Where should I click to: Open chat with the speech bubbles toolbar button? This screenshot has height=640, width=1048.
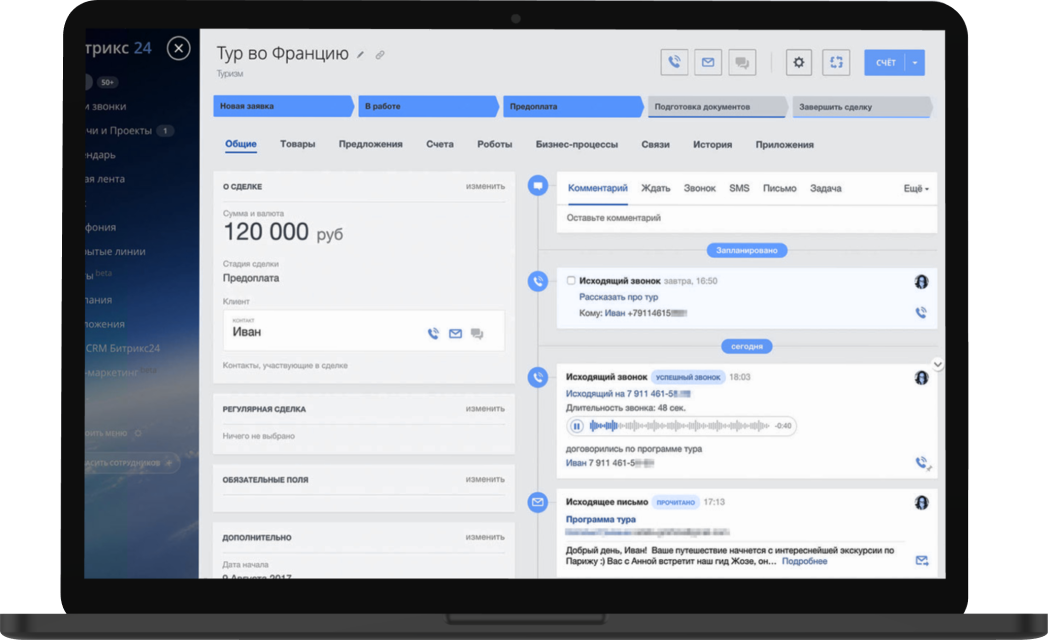tap(742, 62)
